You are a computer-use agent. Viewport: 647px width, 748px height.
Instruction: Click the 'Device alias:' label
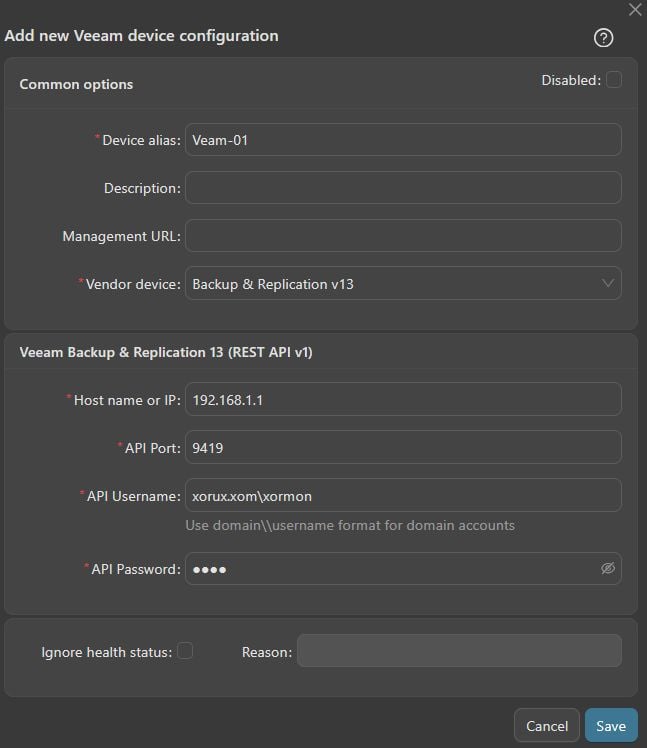coord(142,140)
